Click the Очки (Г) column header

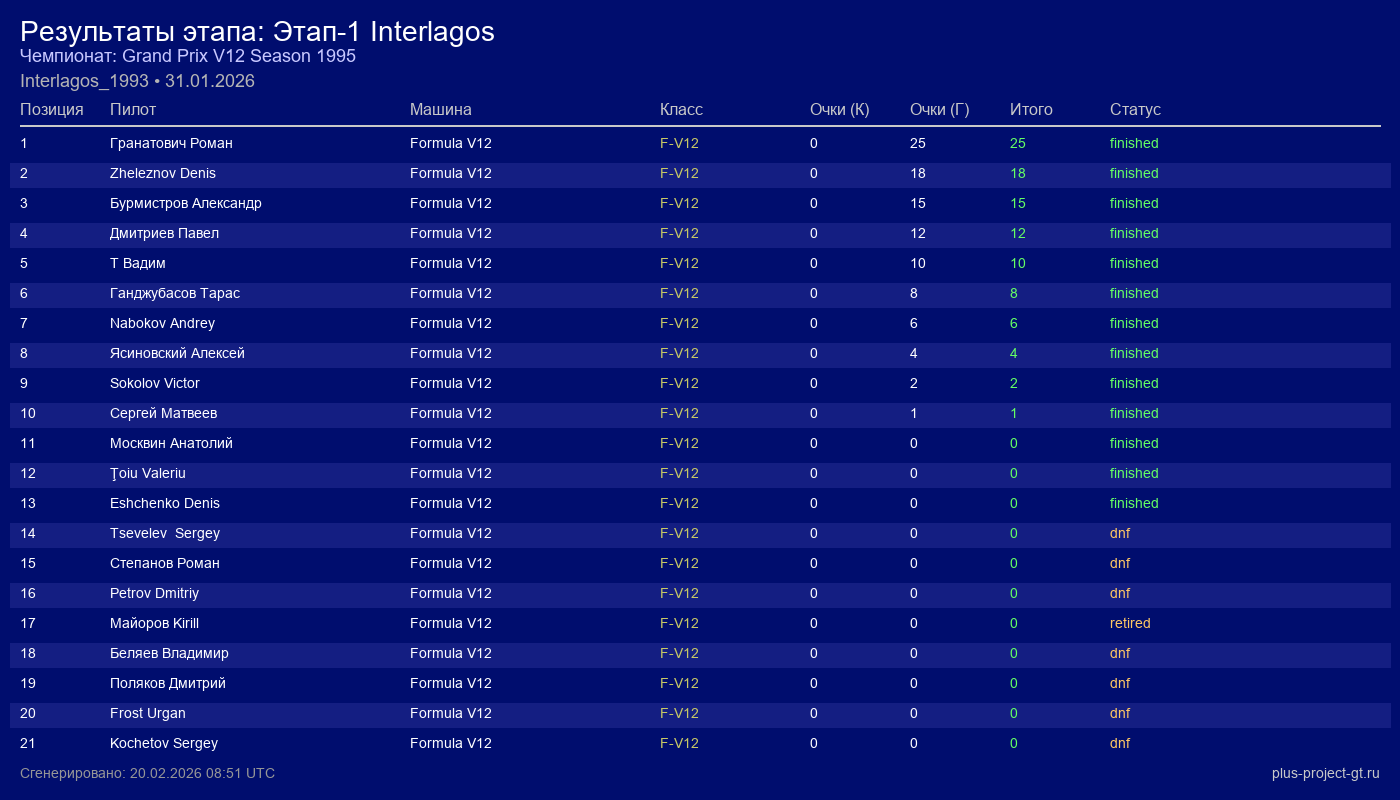click(939, 109)
